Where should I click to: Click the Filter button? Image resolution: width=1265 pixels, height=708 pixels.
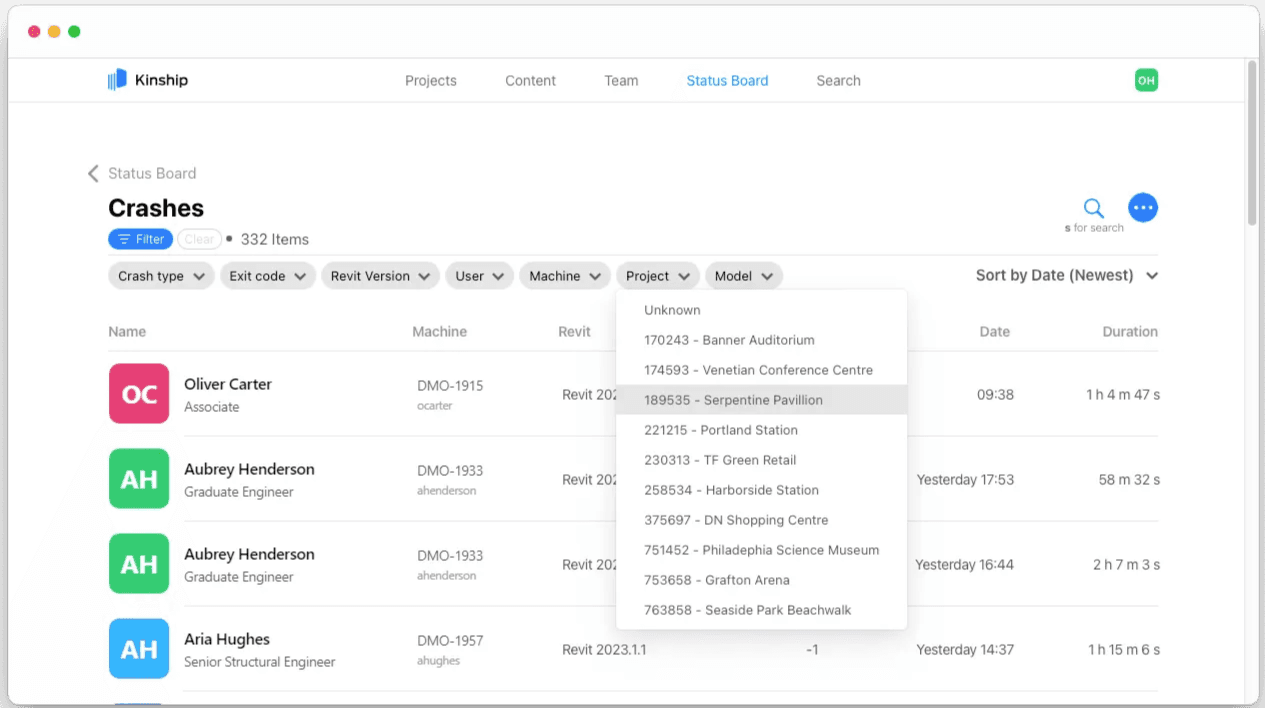click(140, 239)
